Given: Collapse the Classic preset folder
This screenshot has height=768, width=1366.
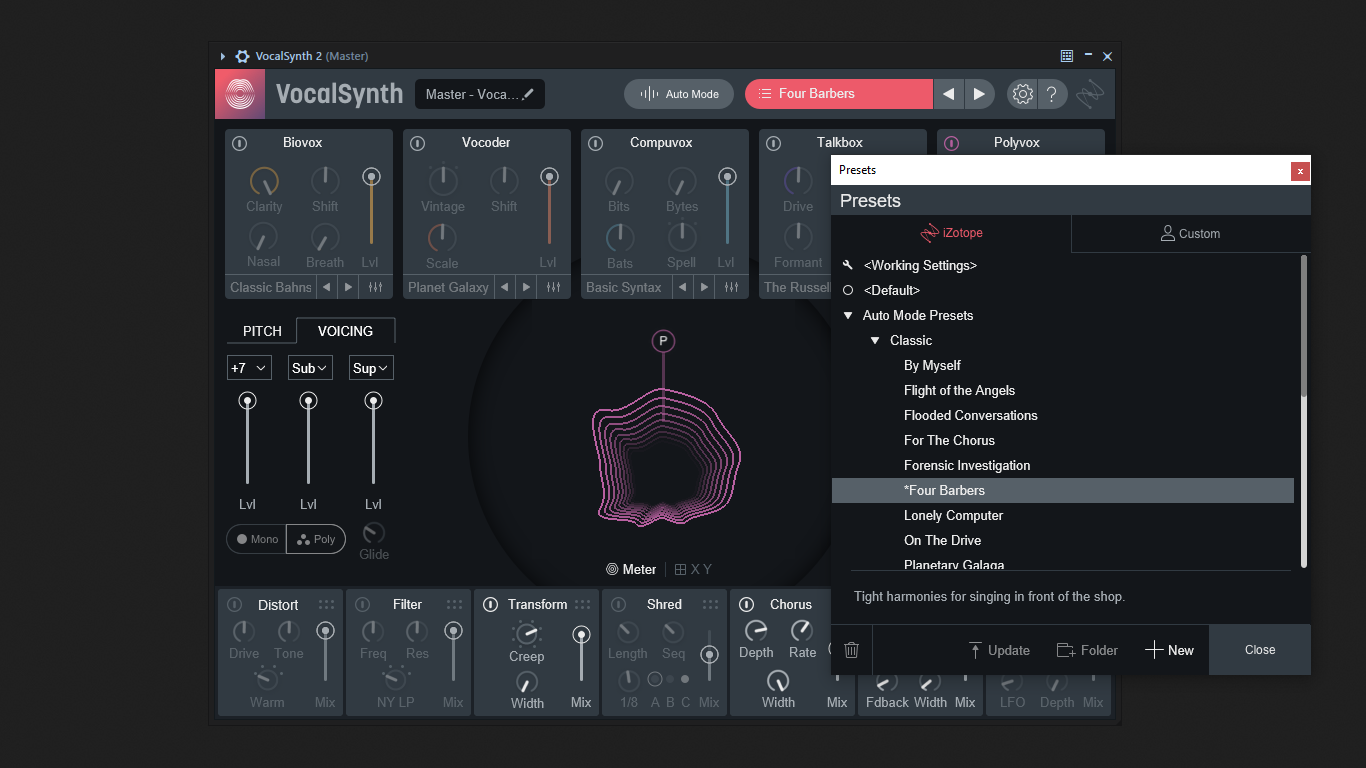Looking at the screenshot, I should pos(876,340).
